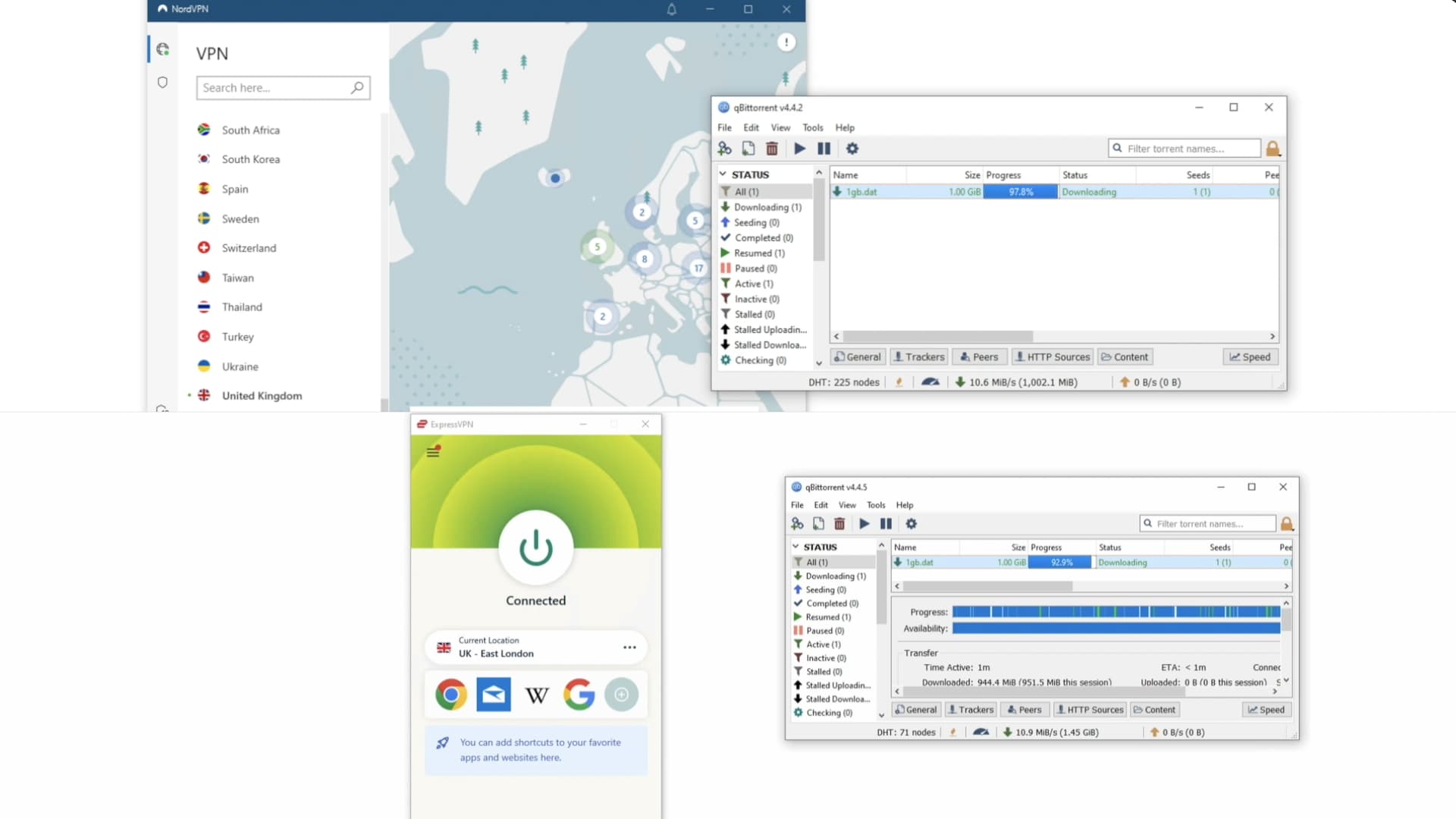Click 97.8% progress bar of 1gb.dat
Screen dimensions: 1456x819
(x=1021, y=192)
